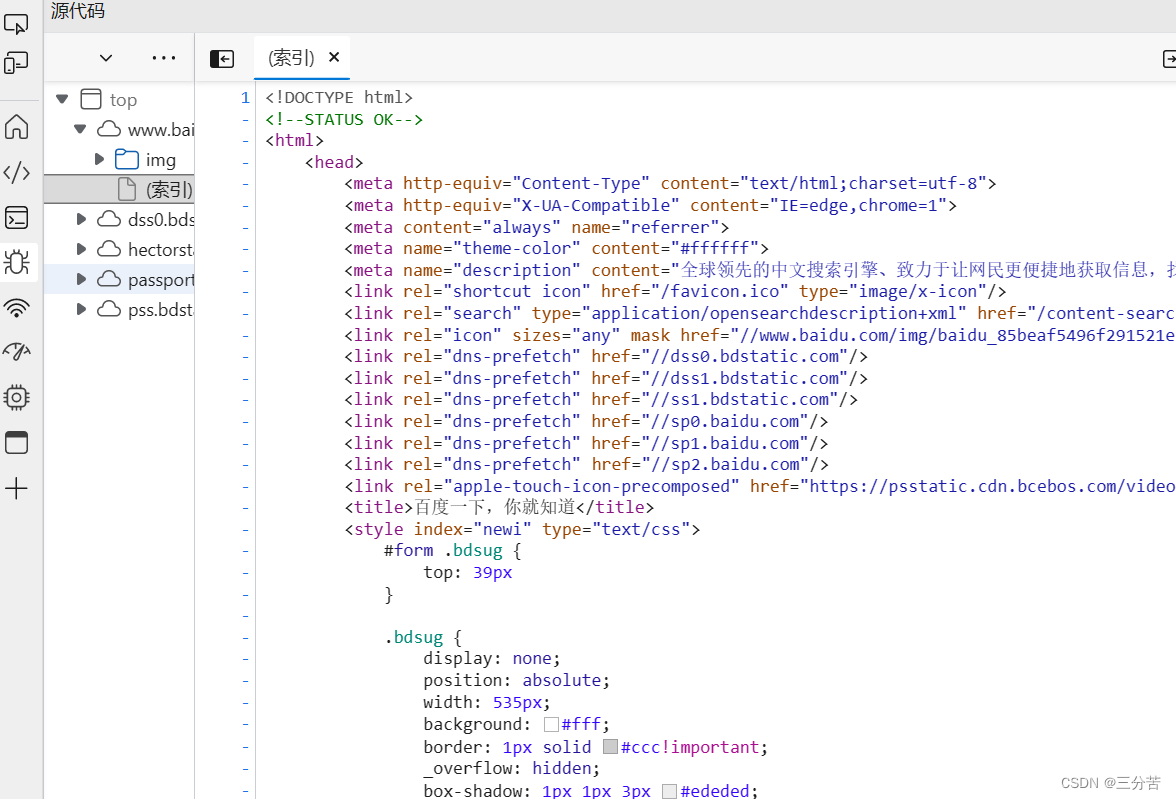
Task: Open the Performance gauge icon
Action: tap(16, 351)
